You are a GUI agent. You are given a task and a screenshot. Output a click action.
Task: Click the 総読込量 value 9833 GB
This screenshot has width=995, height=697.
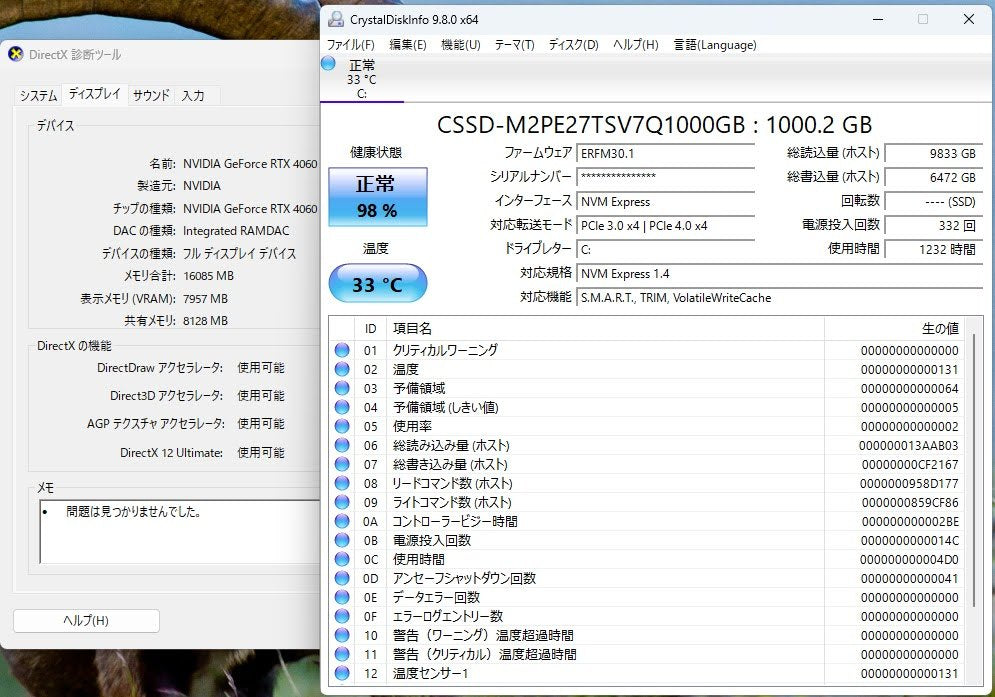933,154
